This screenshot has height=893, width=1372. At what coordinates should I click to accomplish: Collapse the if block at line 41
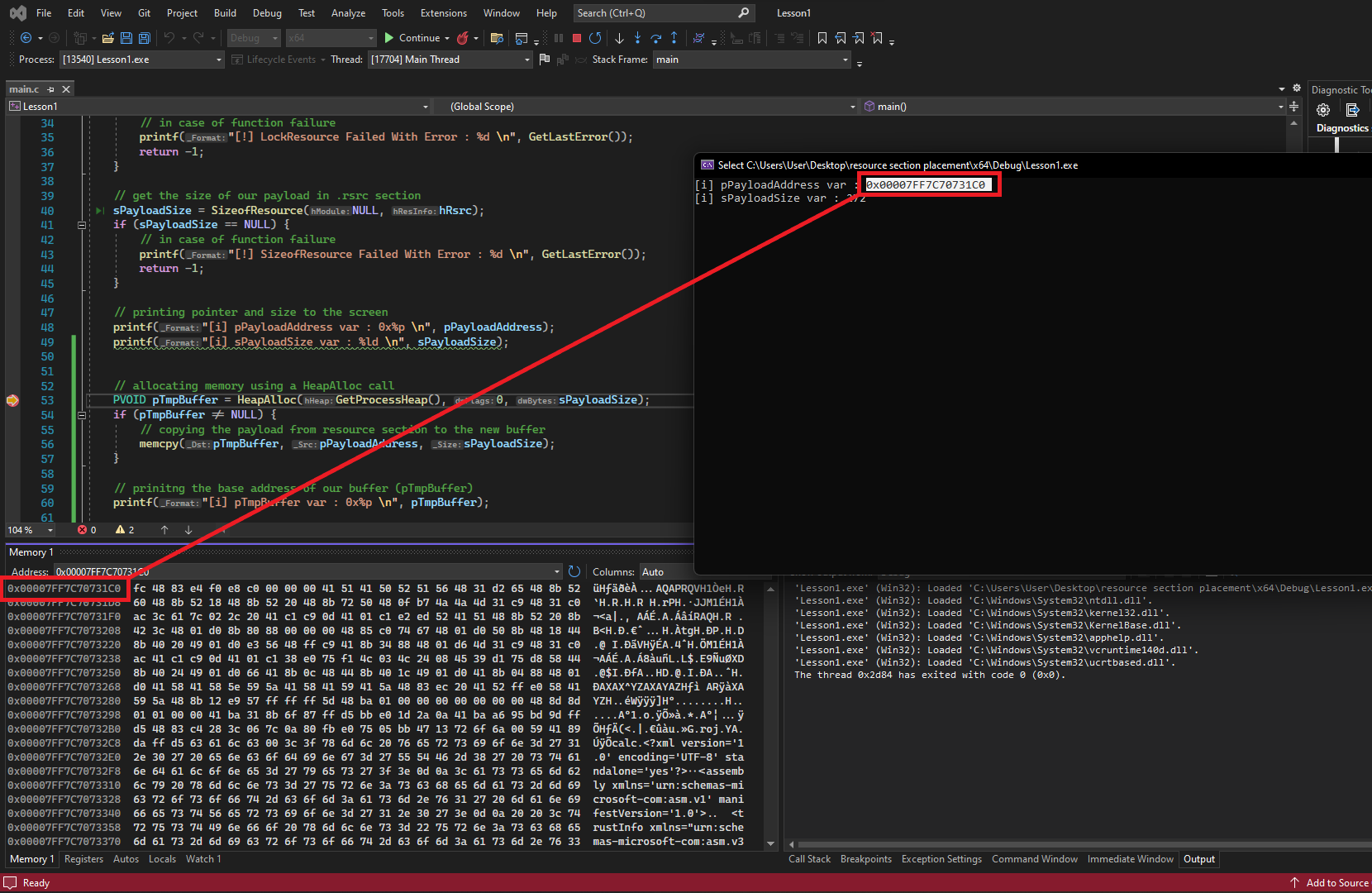click(x=82, y=225)
